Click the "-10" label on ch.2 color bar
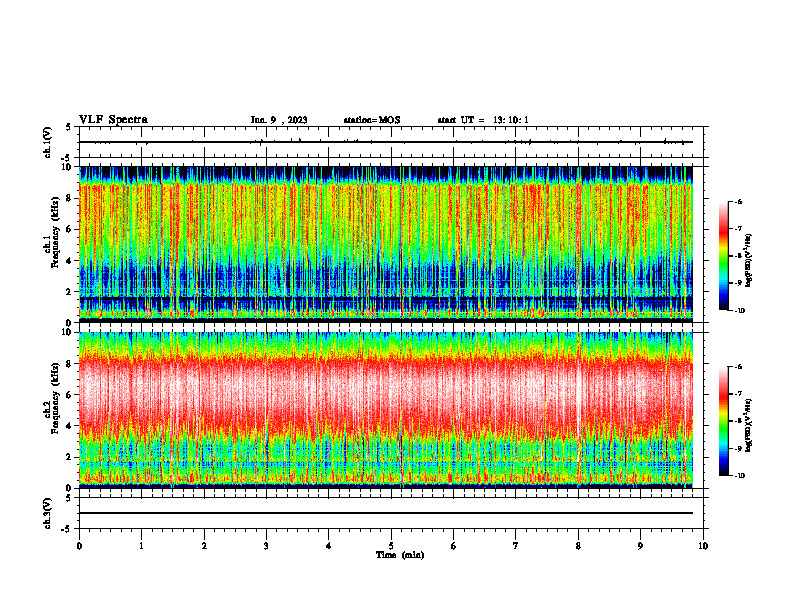The image size is (792, 612). 740,476
